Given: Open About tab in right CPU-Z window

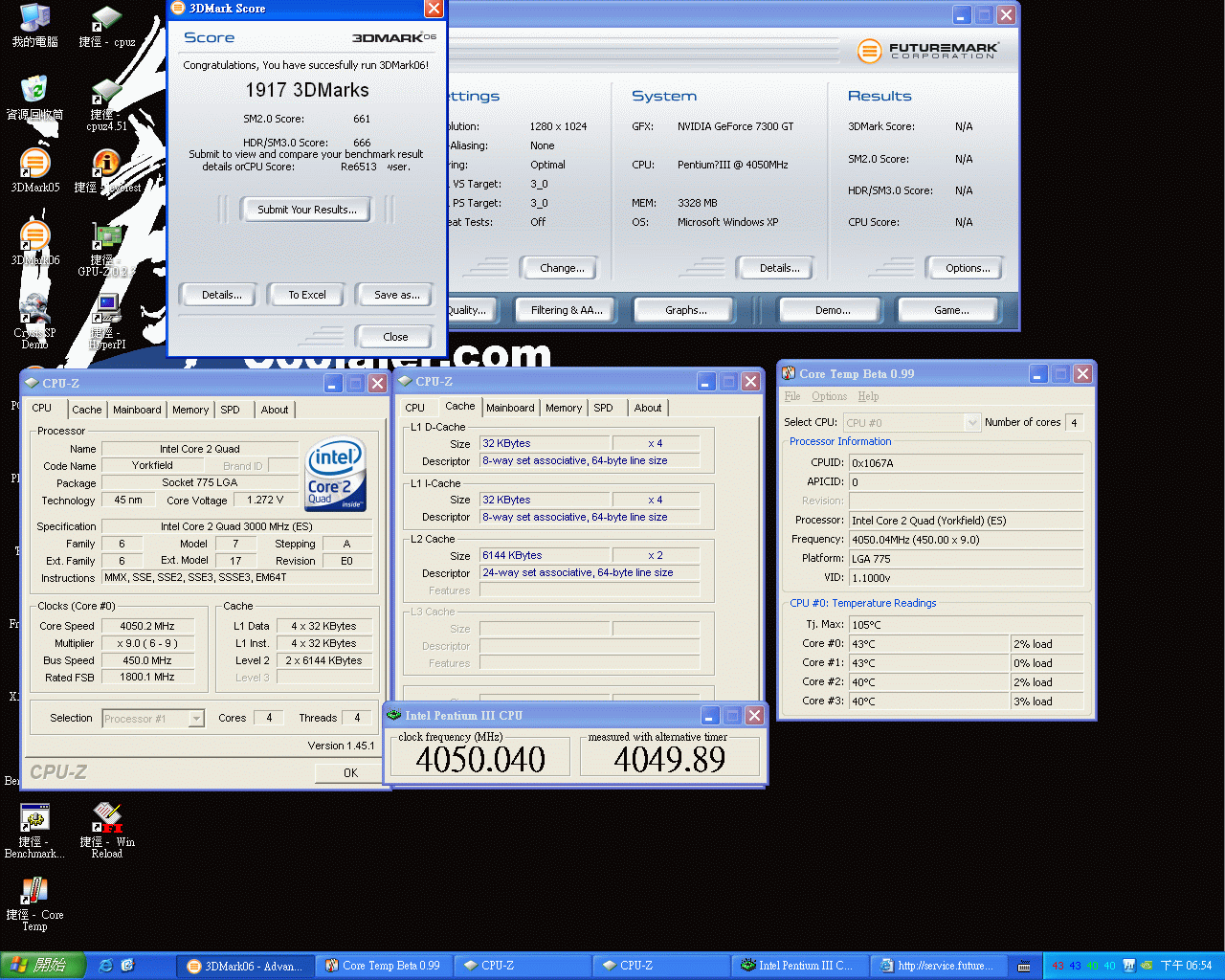Looking at the screenshot, I should click(x=648, y=408).
